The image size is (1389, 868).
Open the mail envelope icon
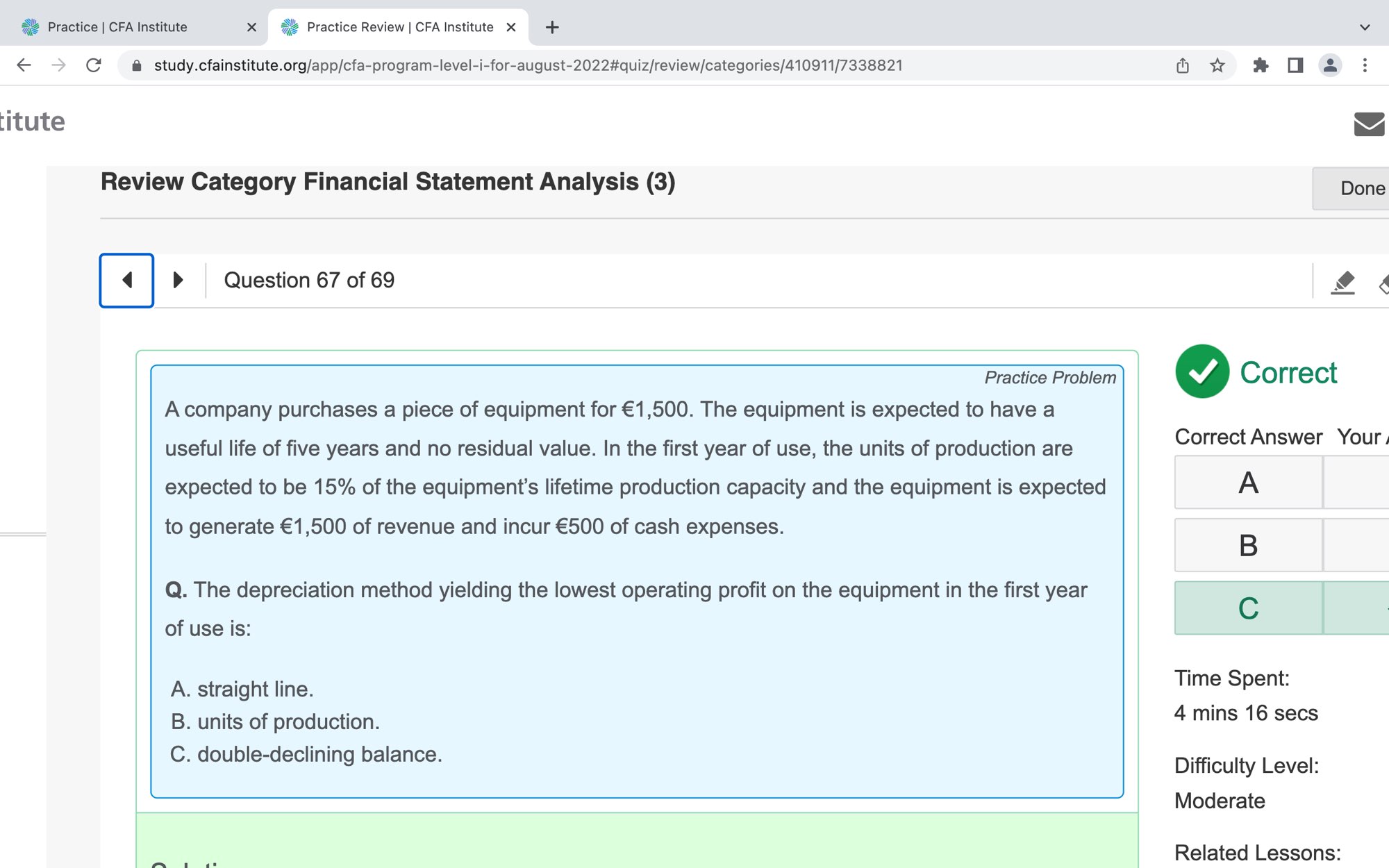(x=1369, y=124)
